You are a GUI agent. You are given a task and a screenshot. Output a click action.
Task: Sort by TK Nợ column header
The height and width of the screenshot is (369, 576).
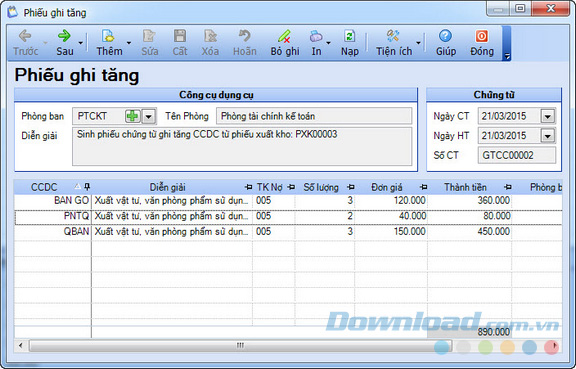point(269,187)
